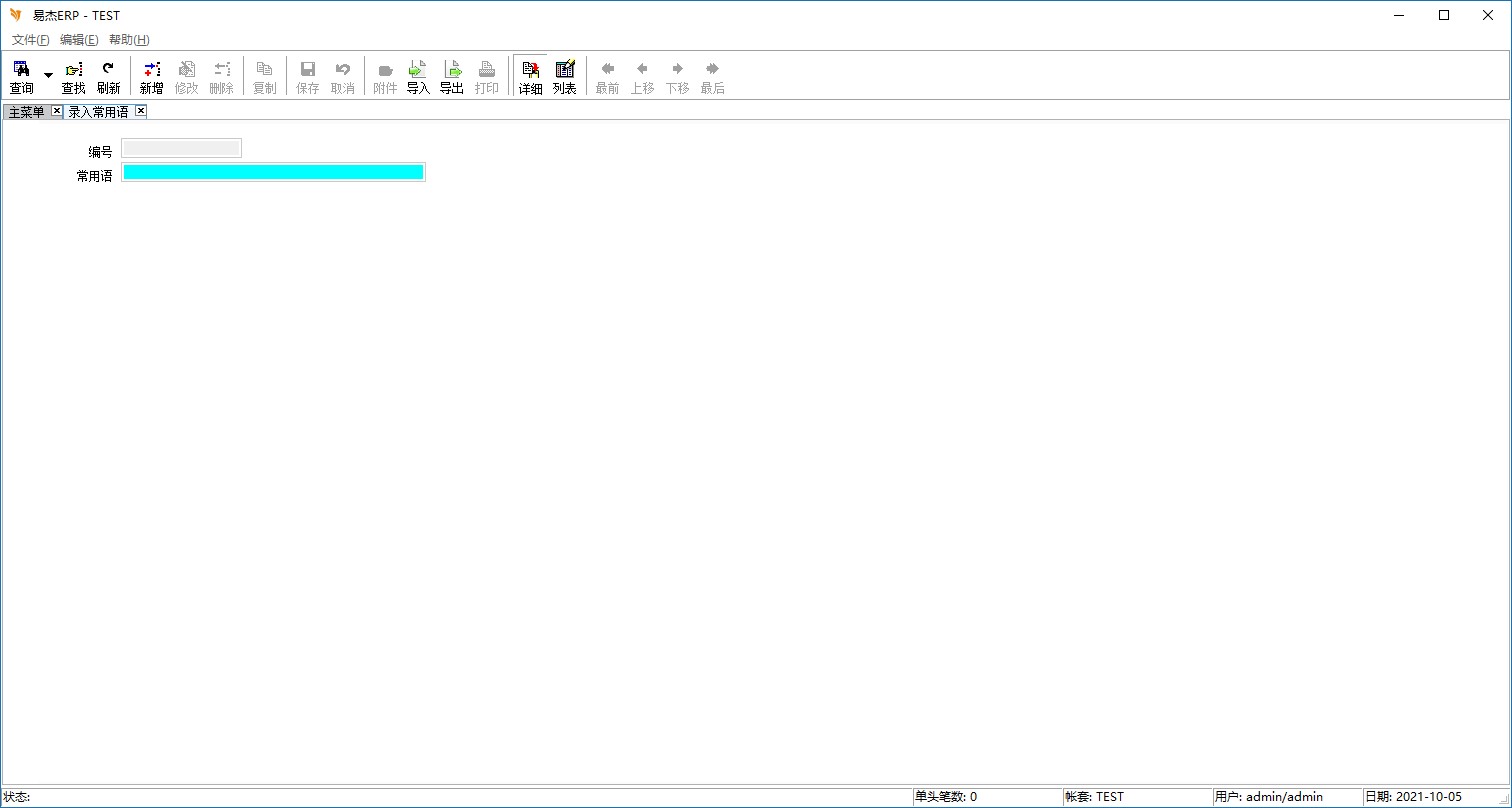Select the 录入常用语 tab
Screen dimensions: 1512x808
(98, 112)
